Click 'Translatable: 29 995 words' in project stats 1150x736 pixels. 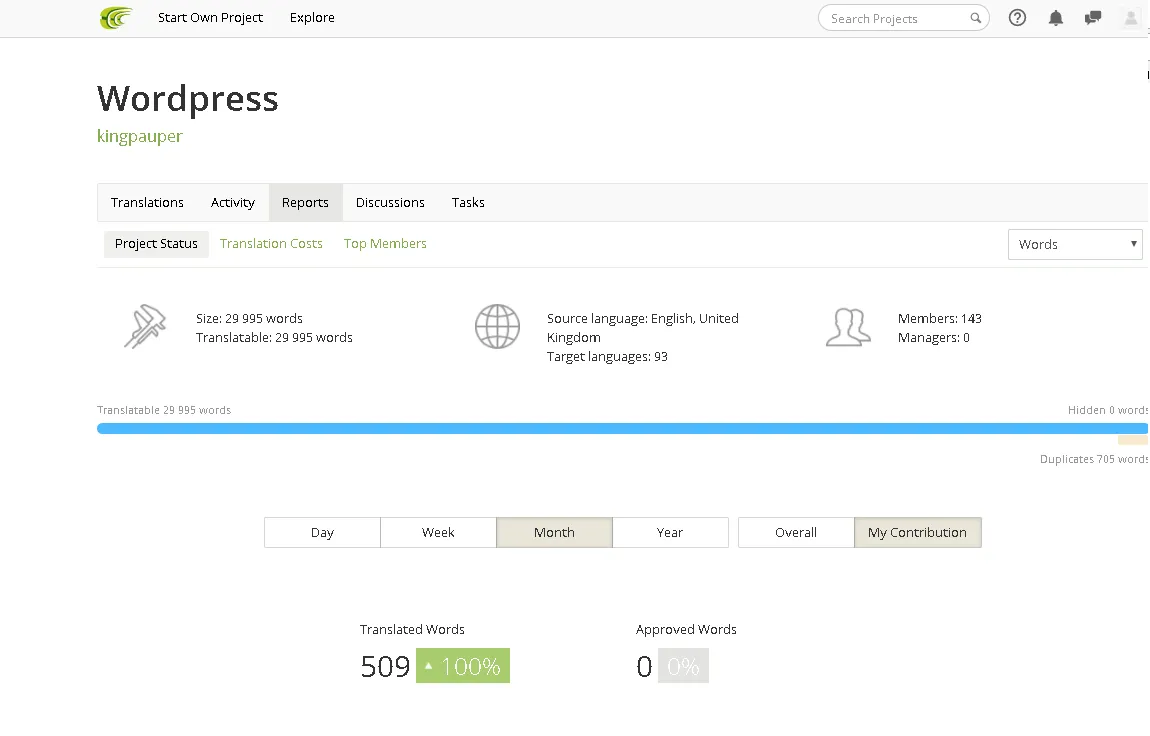[x=274, y=337]
